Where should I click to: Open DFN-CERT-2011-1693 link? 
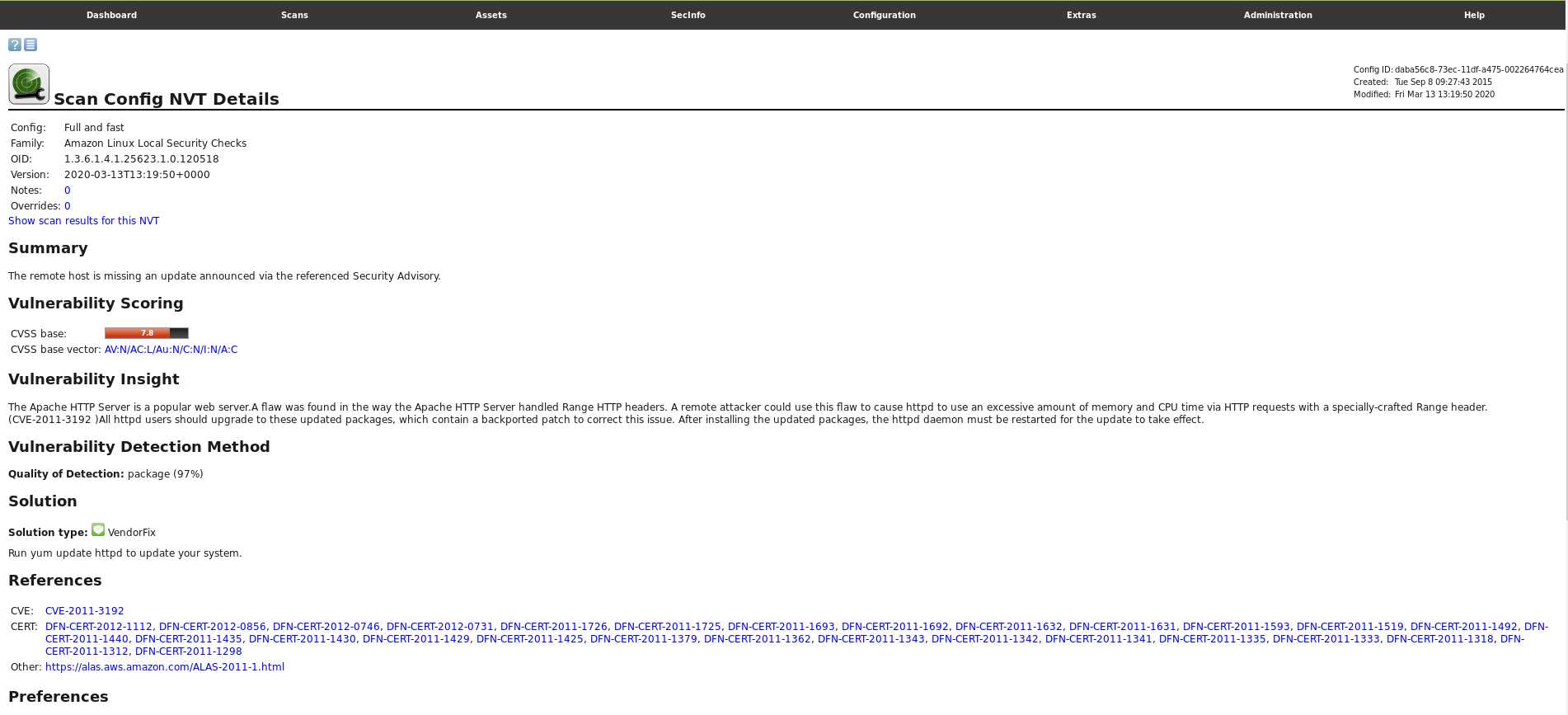782,627
